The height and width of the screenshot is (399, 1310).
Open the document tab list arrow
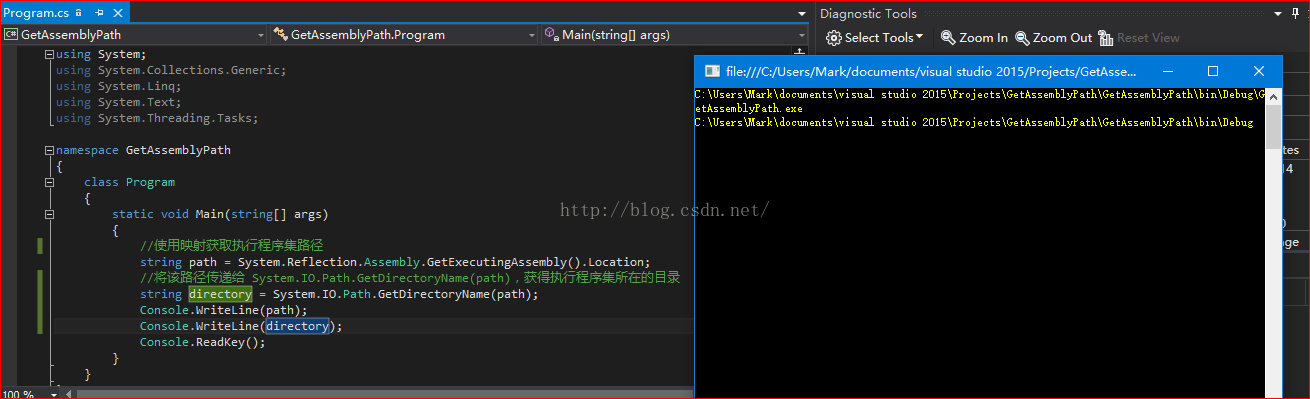pos(801,14)
